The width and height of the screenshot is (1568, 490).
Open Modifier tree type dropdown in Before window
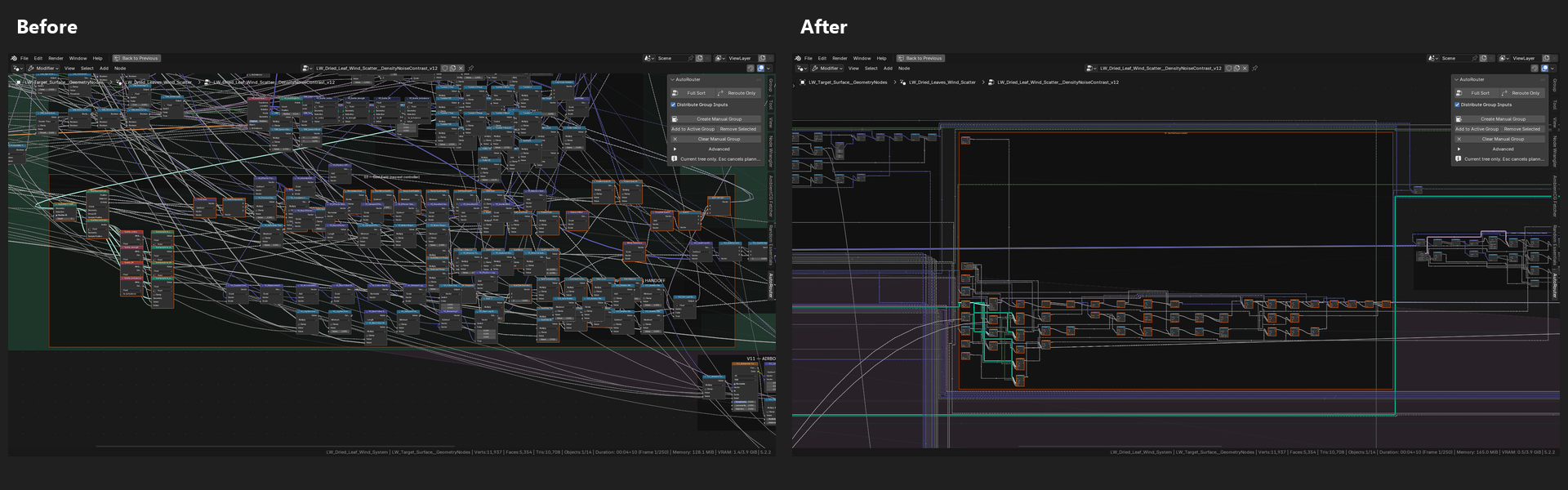point(43,69)
